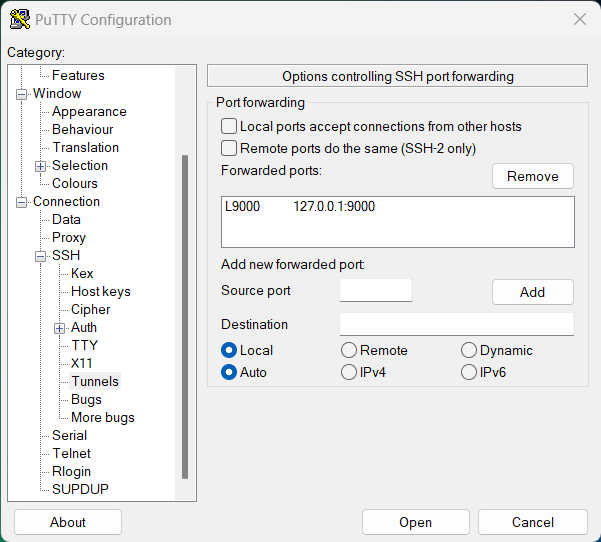Open the Host keys category
The height and width of the screenshot is (542, 601).
coord(101,291)
